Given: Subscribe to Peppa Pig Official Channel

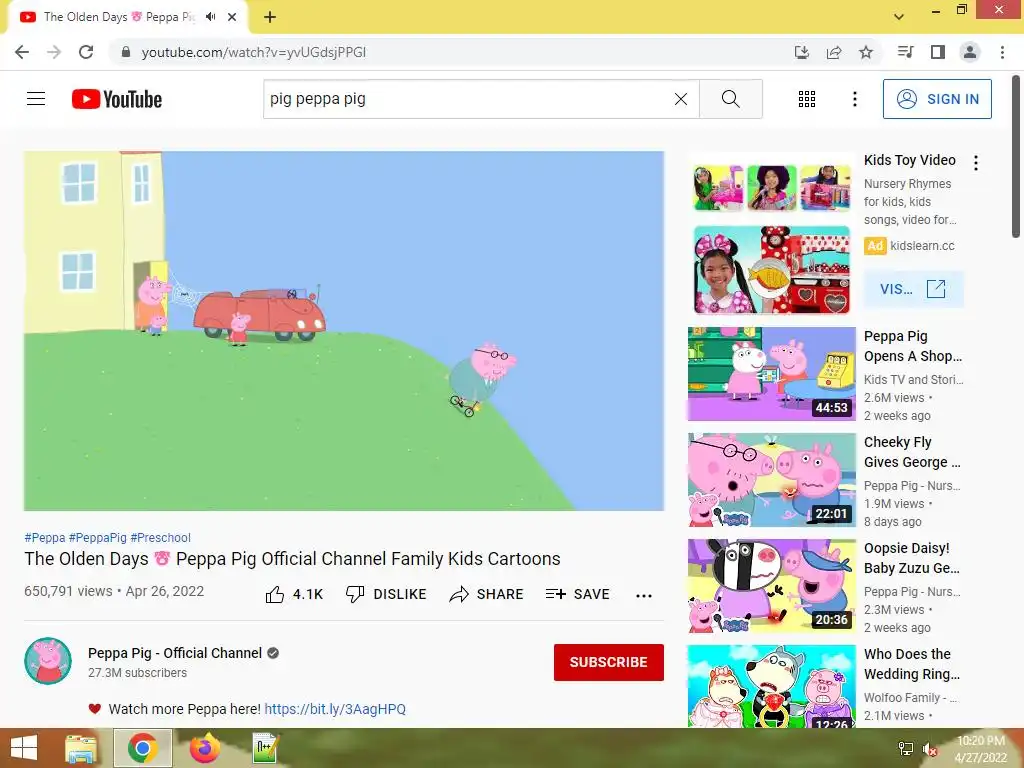Looking at the screenshot, I should [x=609, y=662].
